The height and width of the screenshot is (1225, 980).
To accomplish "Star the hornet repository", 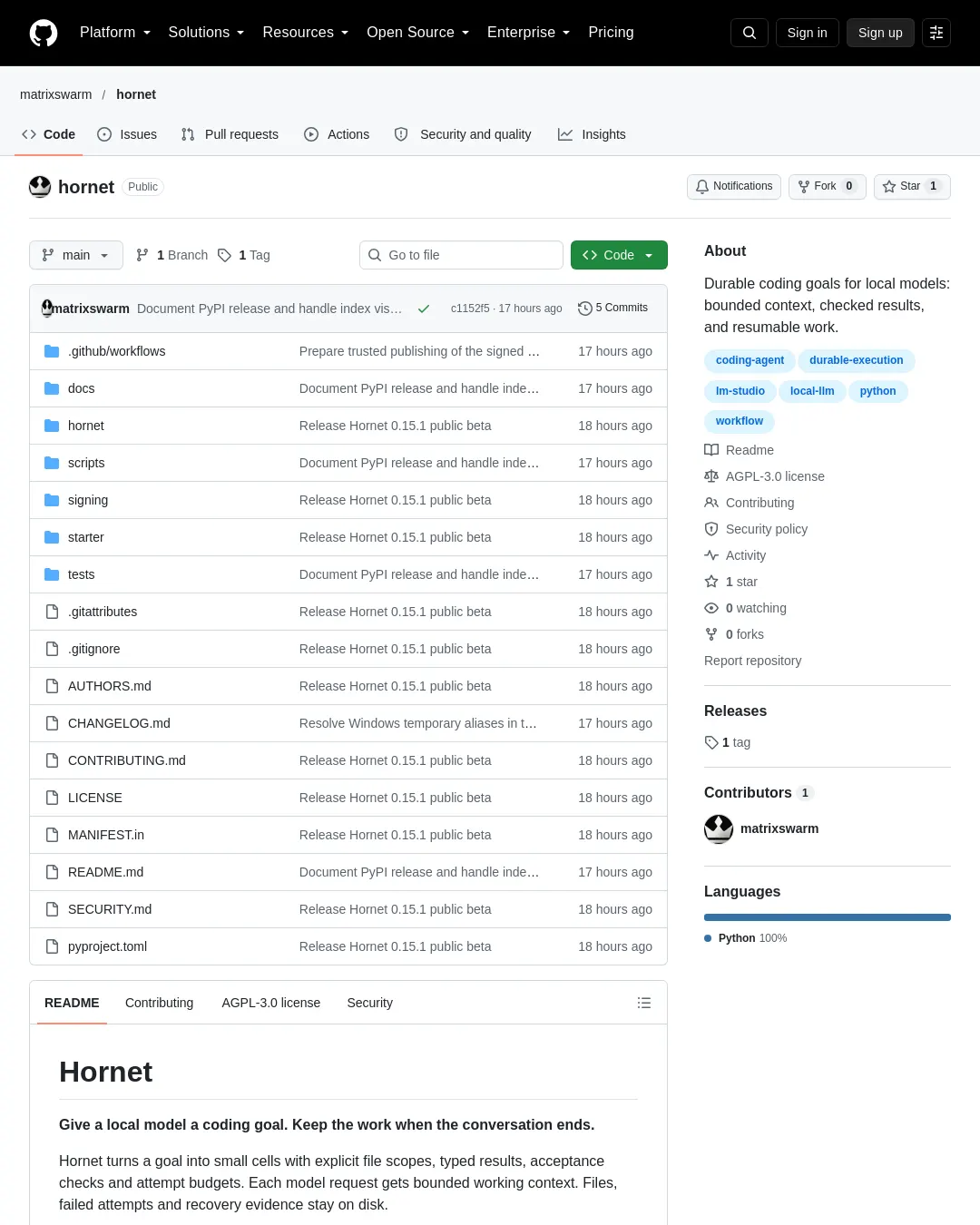I will (x=912, y=186).
